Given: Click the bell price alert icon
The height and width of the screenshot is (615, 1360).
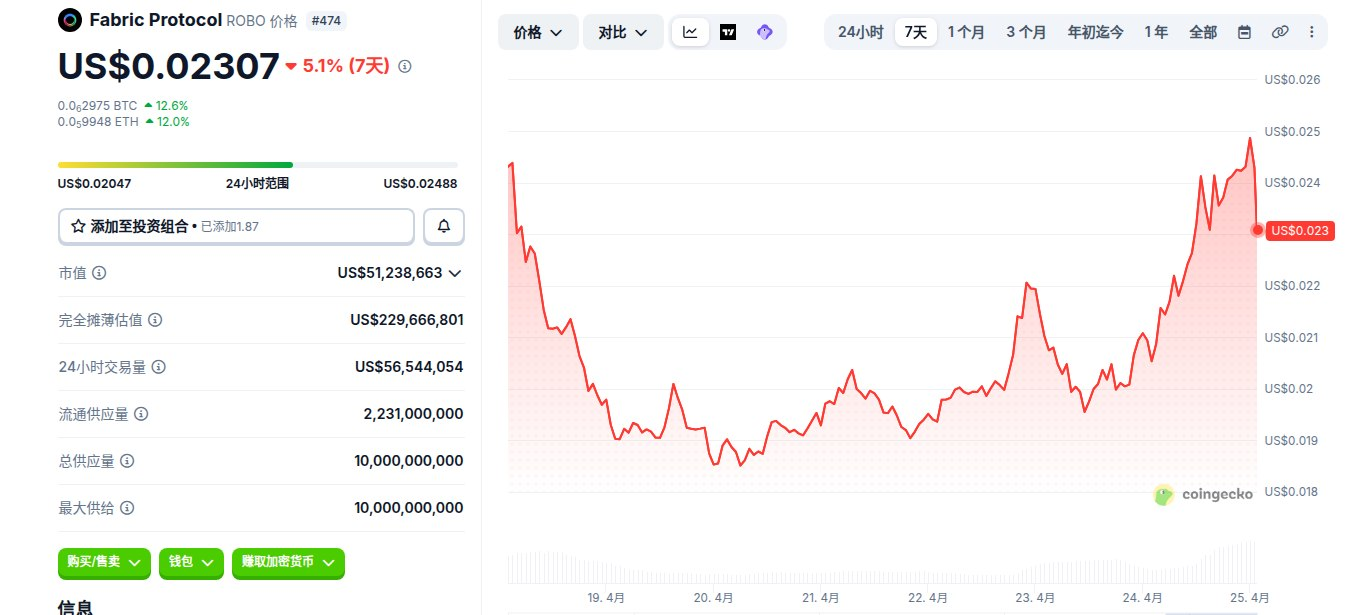Looking at the screenshot, I should (x=444, y=227).
